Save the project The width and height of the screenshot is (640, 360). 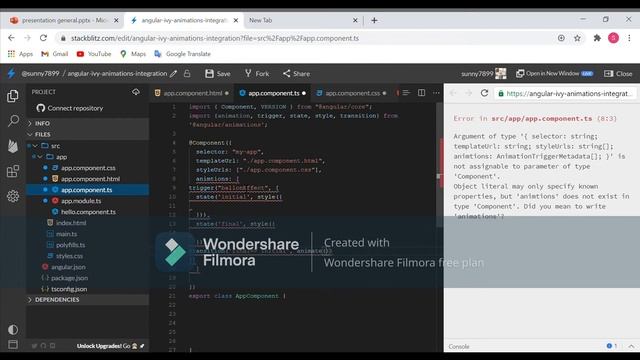pyautogui.click(x=218, y=73)
